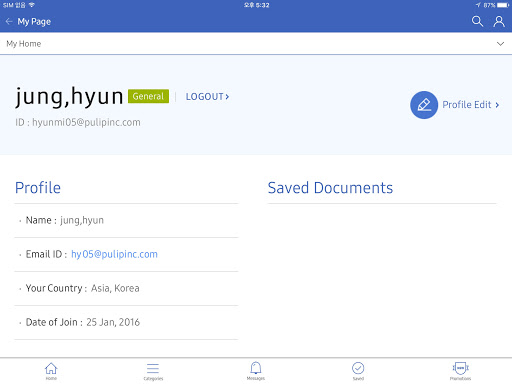Tap the Your Country row
This screenshot has width=512, height=384.
(x=126, y=288)
